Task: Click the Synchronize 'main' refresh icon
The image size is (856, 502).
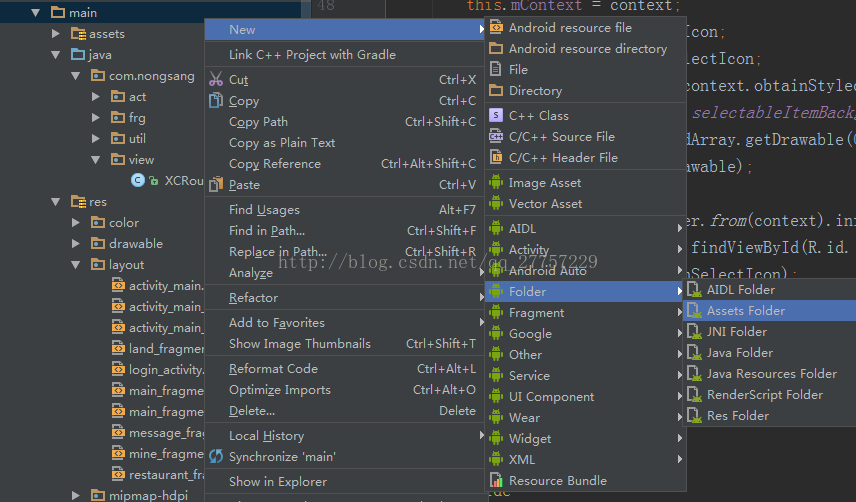Action: tap(216, 456)
